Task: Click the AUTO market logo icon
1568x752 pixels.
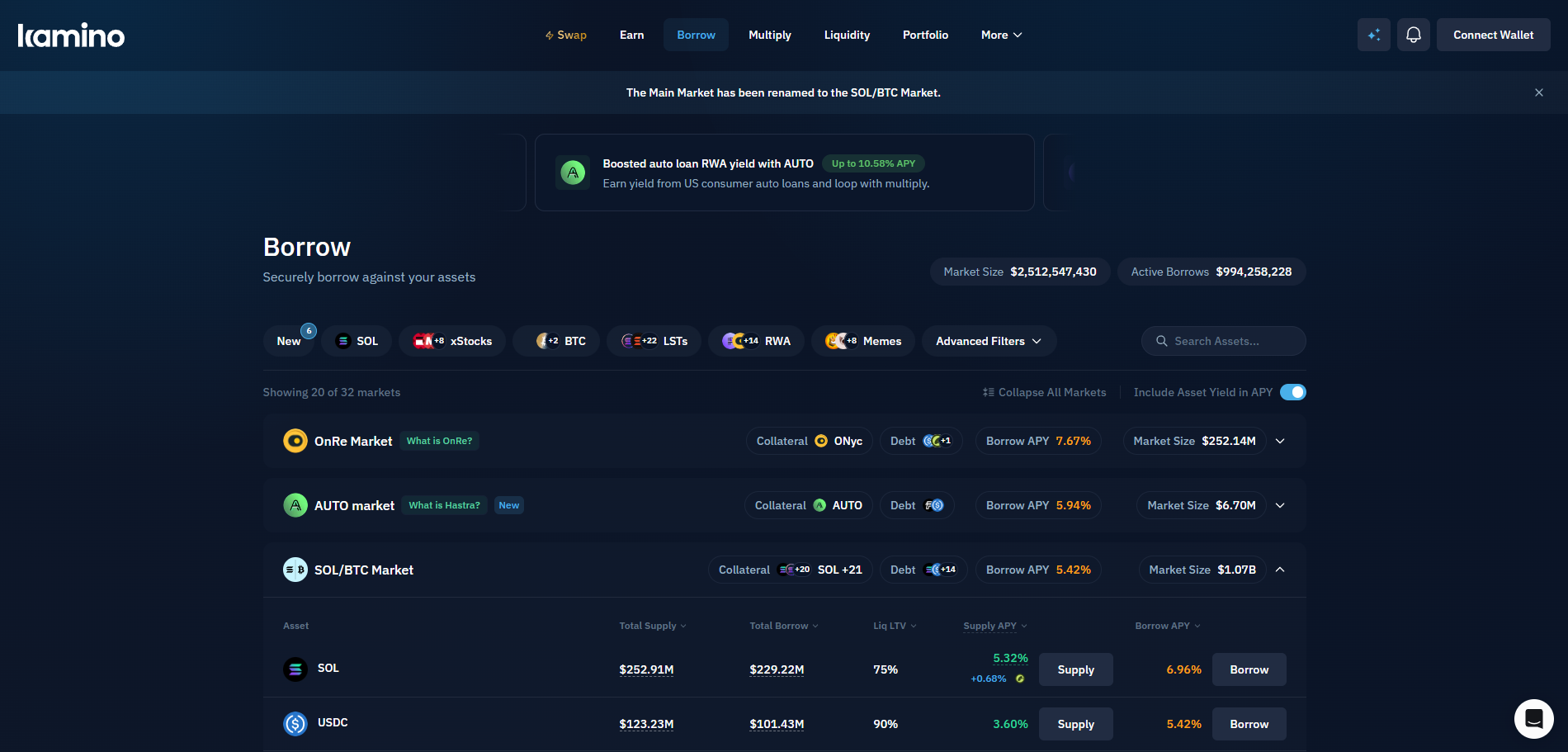Action: pyautogui.click(x=295, y=505)
